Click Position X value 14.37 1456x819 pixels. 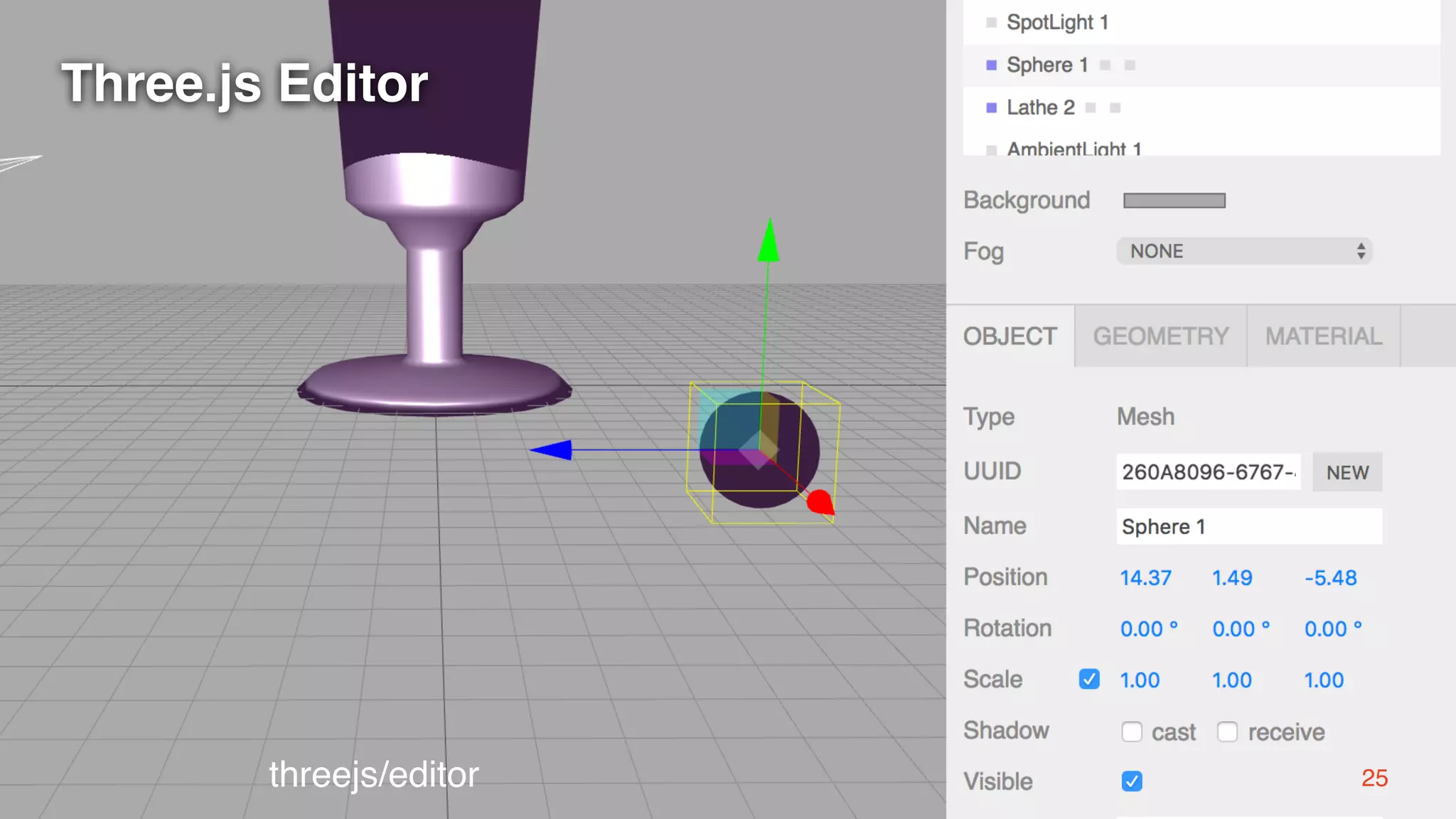click(x=1145, y=578)
